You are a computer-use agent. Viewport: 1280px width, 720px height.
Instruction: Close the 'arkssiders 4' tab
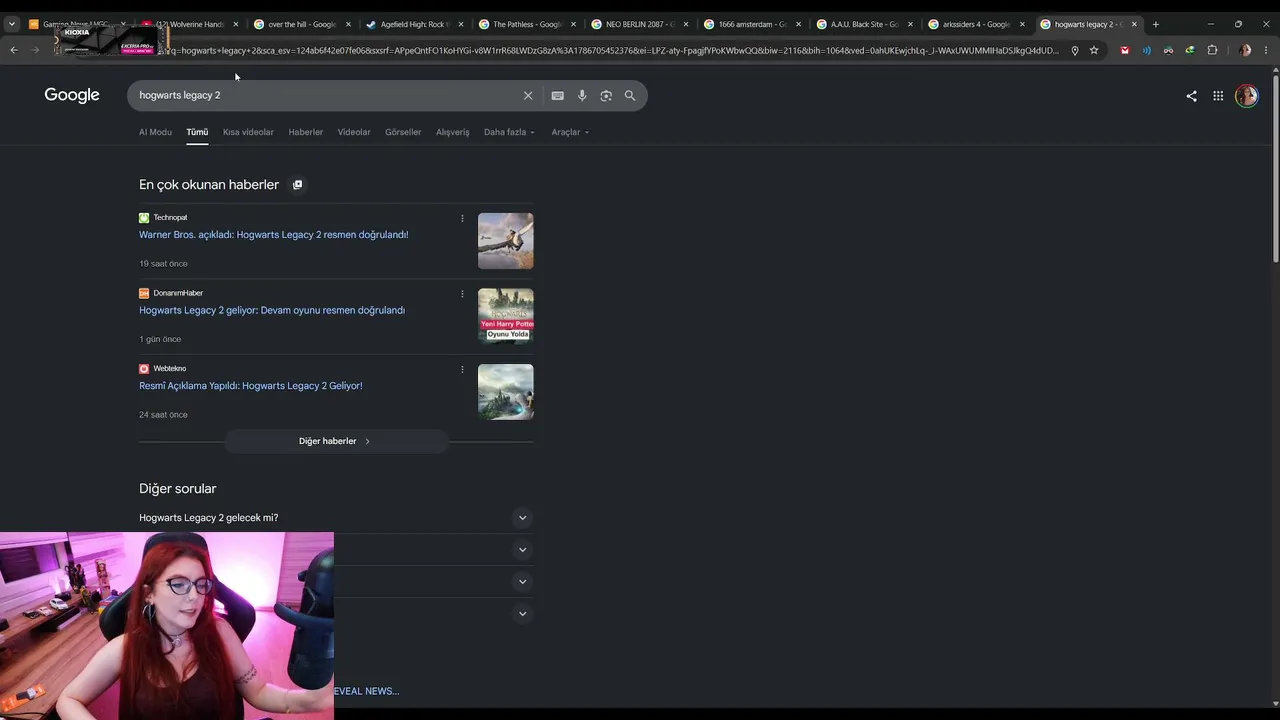[1022, 24]
